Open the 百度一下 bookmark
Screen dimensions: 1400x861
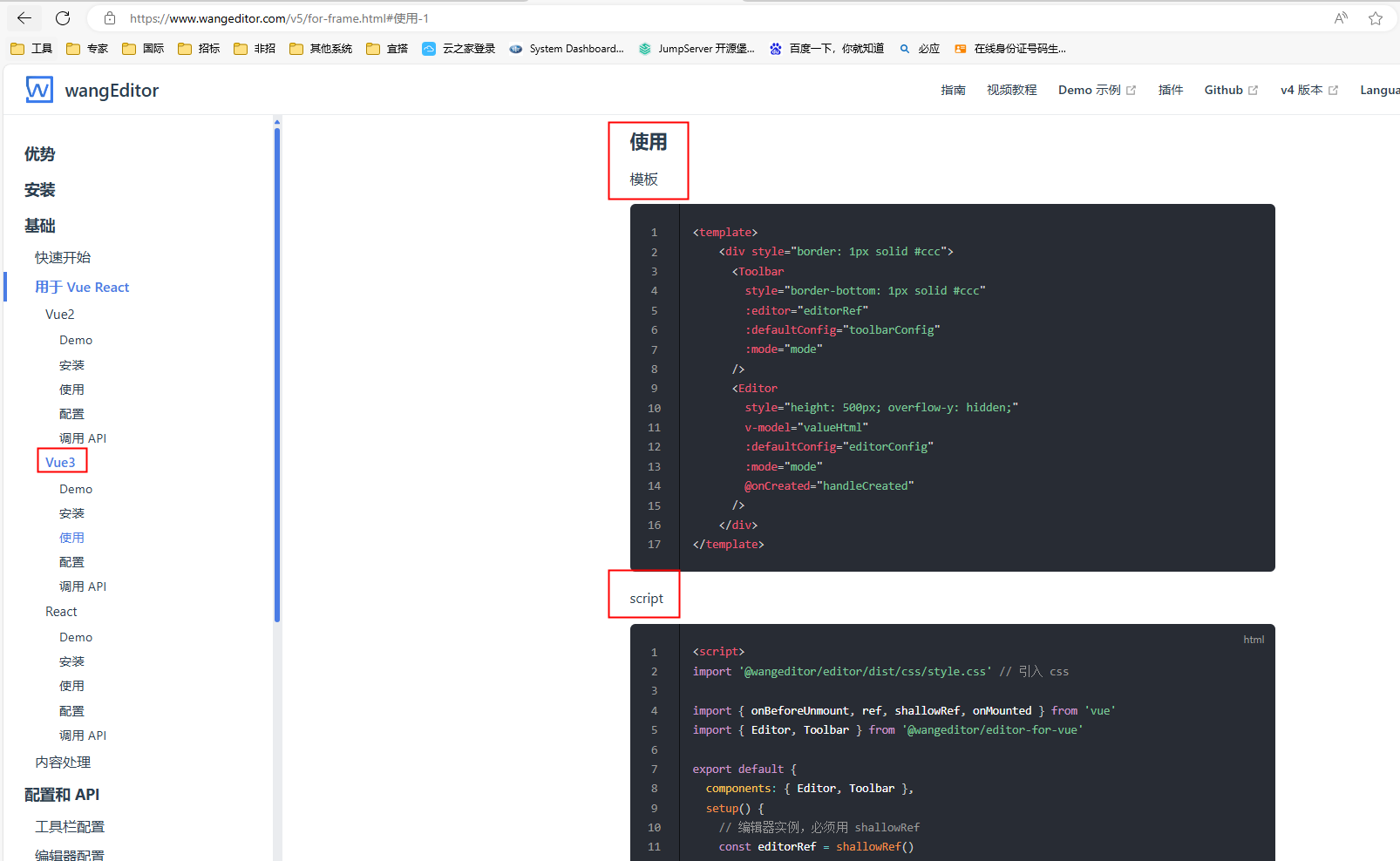826,48
